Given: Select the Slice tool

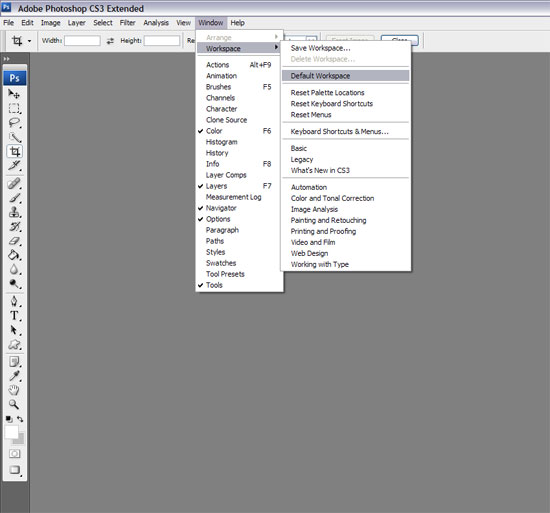Looking at the screenshot, I should [x=14, y=165].
